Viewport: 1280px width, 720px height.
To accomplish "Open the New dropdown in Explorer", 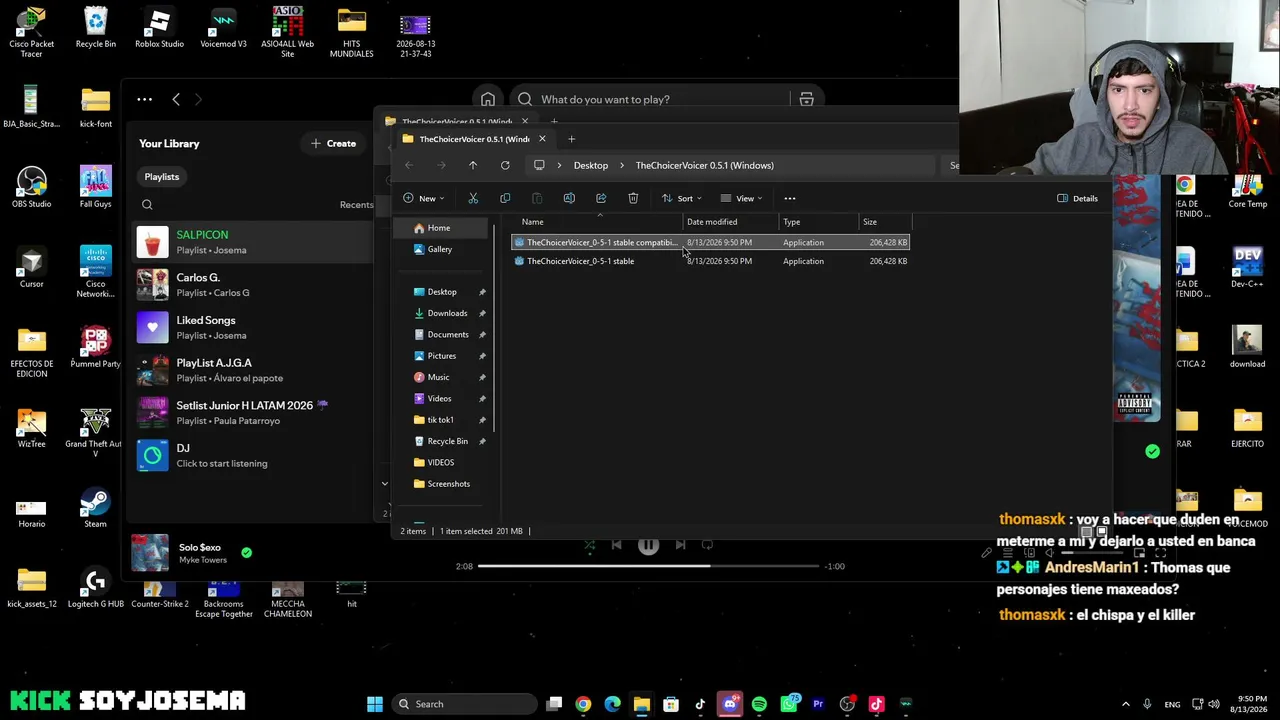I will click(x=424, y=198).
